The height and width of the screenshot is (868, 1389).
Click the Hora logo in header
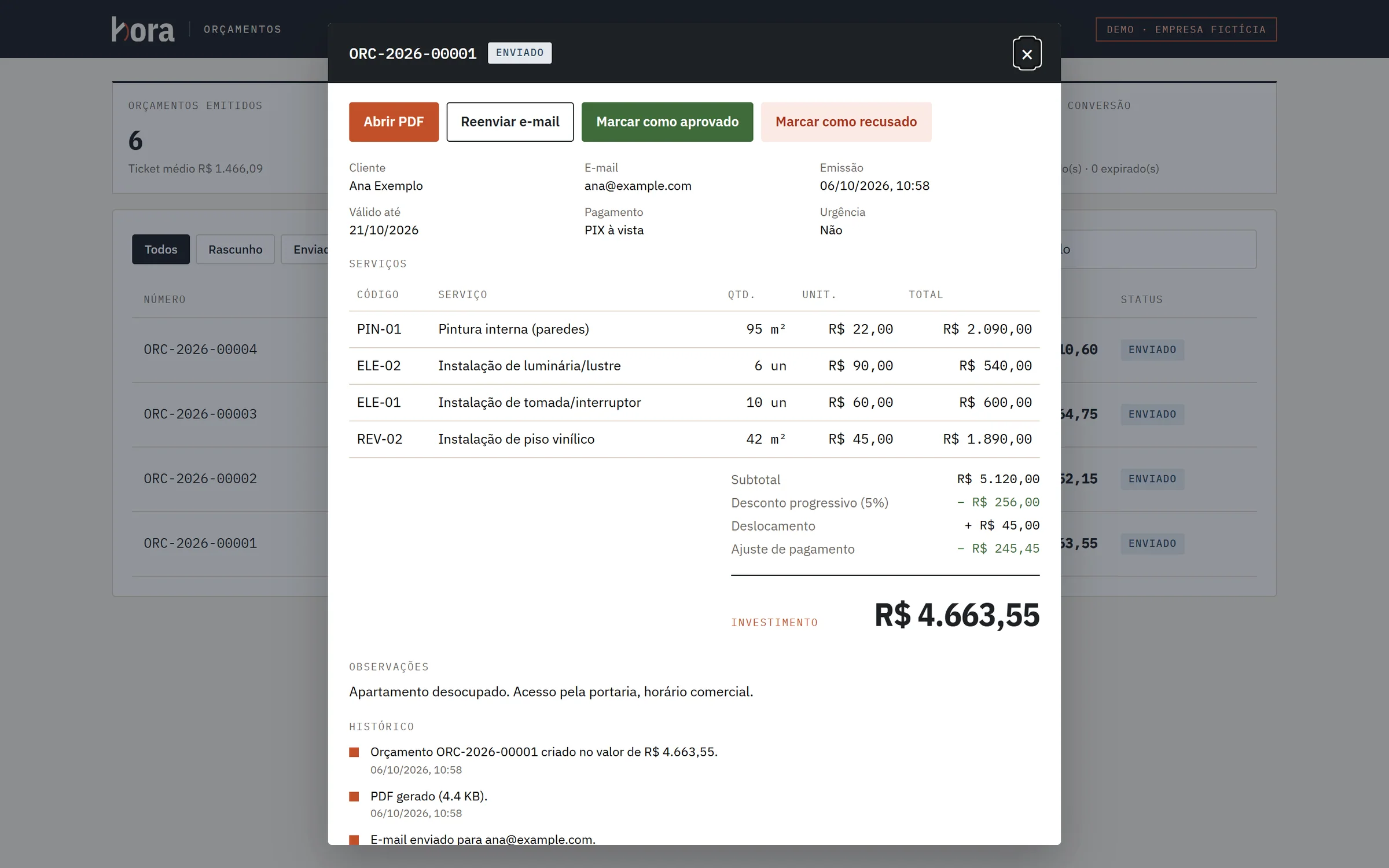tap(142, 29)
